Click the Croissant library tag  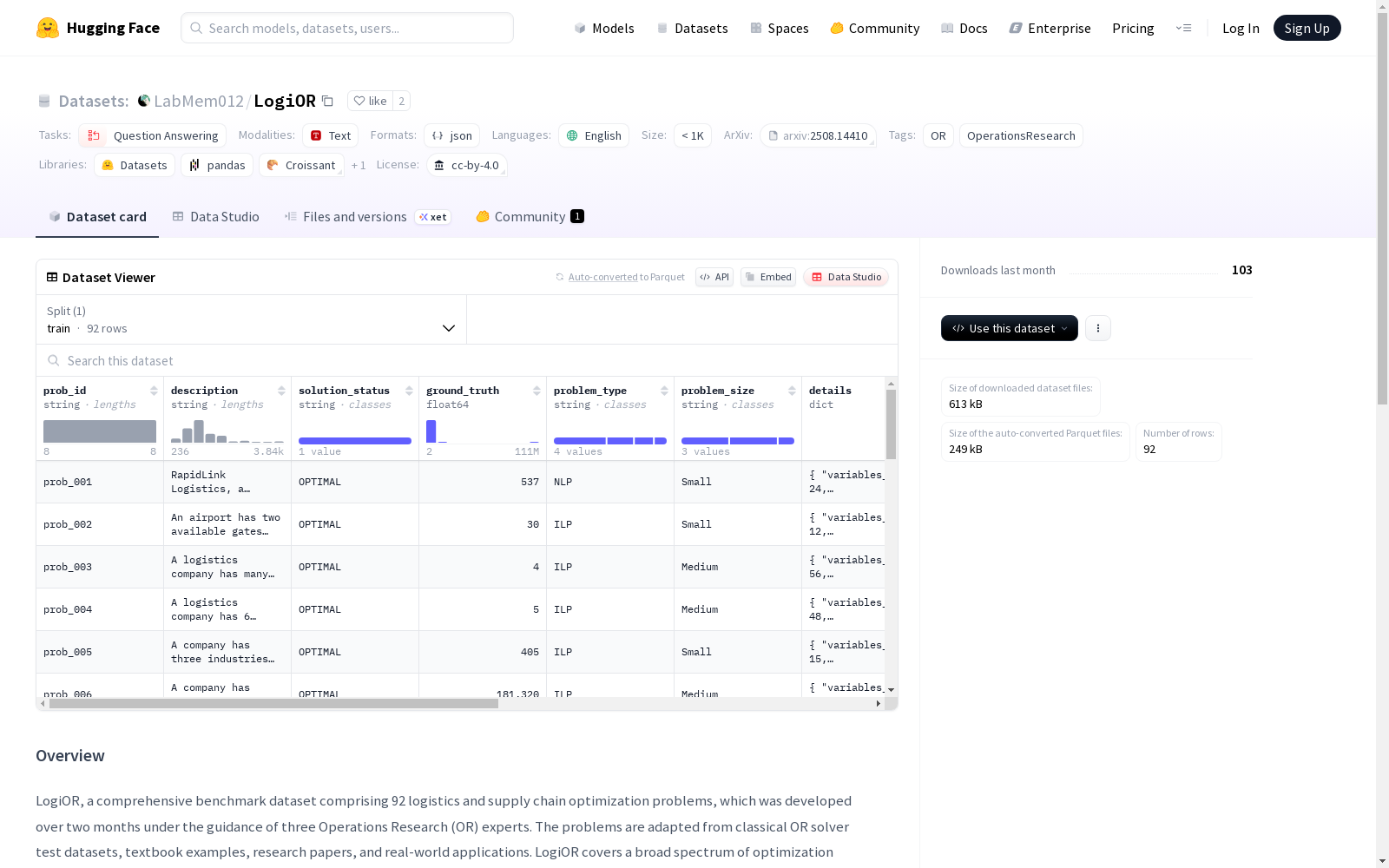coord(301,165)
